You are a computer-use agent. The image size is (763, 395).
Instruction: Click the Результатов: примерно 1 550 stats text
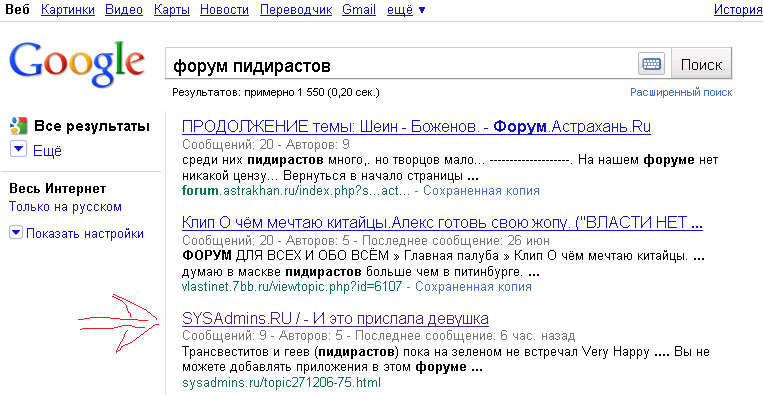click(276, 92)
